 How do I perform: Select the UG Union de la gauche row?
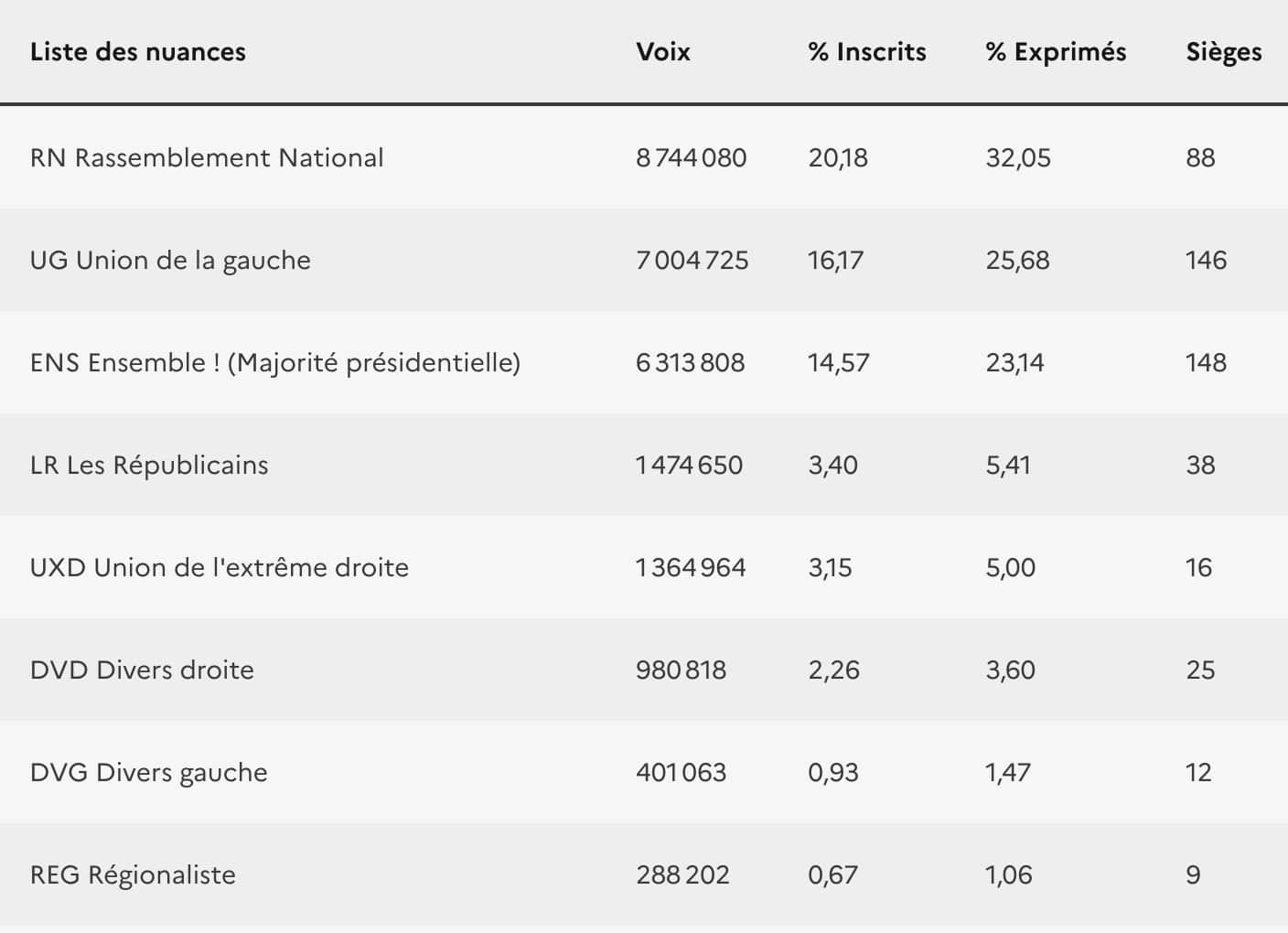[170, 261]
